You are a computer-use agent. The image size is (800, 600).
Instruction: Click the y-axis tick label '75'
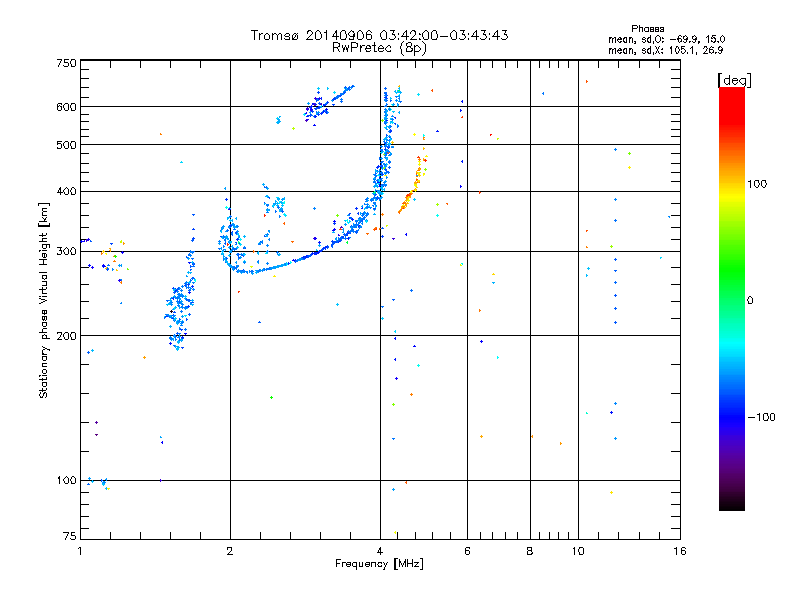tap(70, 536)
